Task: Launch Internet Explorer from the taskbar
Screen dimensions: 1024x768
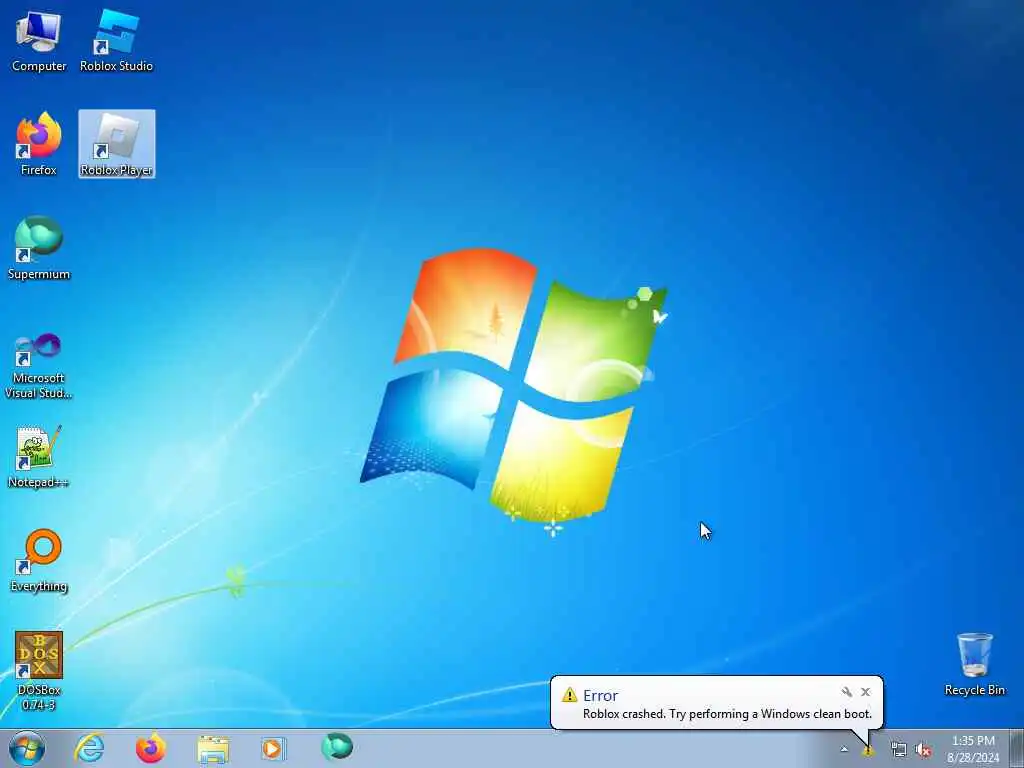Action: (89, 748)
